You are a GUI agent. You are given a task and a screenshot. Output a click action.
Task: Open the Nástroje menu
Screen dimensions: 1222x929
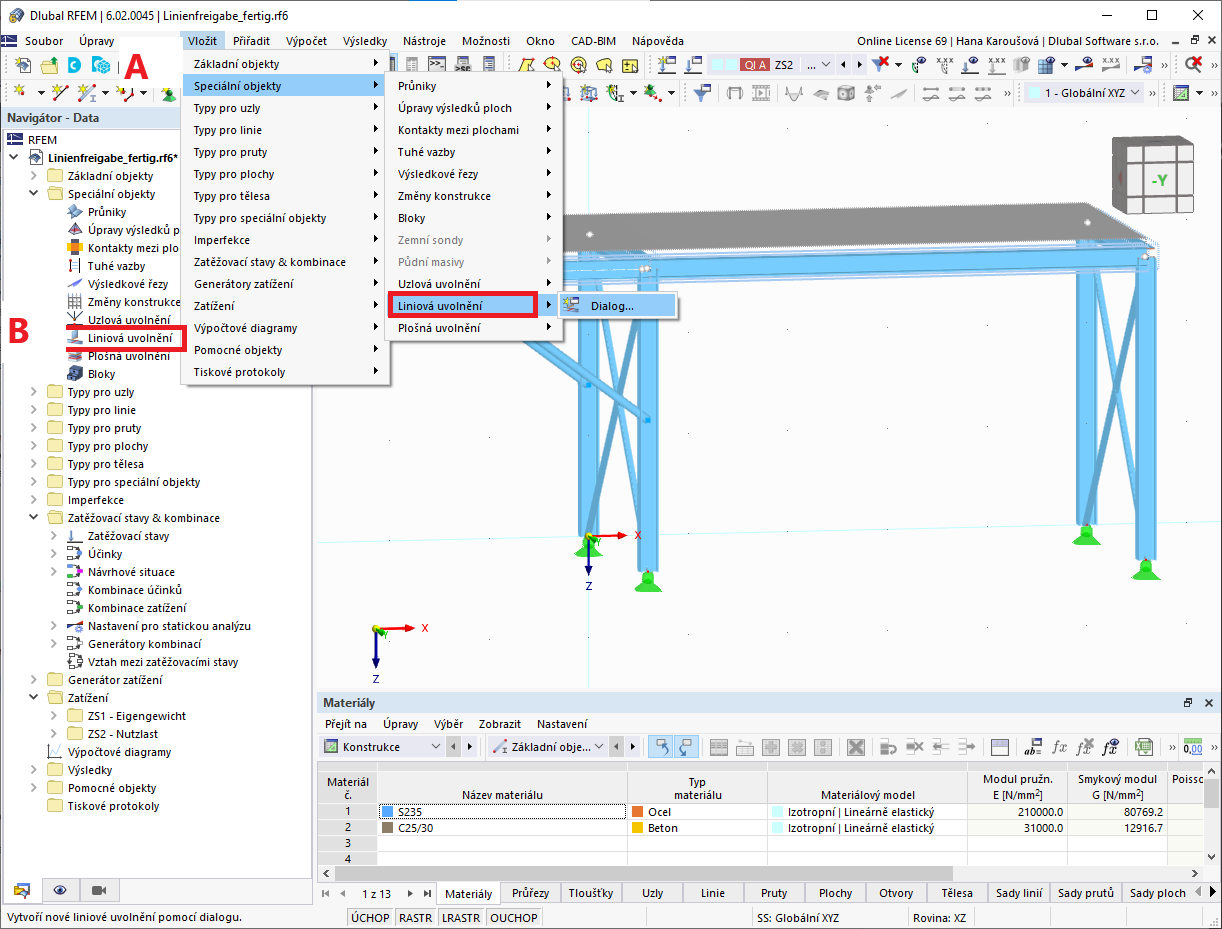(424, 41)
